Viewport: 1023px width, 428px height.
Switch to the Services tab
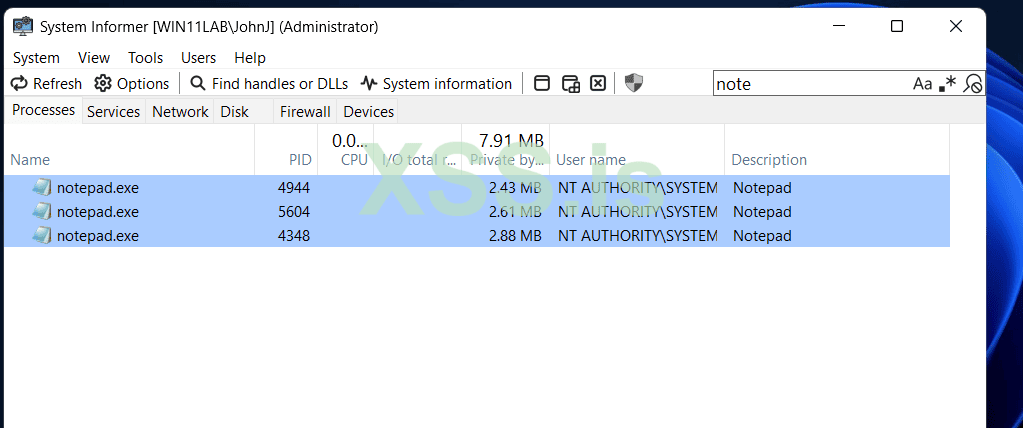tap(114, 112)
